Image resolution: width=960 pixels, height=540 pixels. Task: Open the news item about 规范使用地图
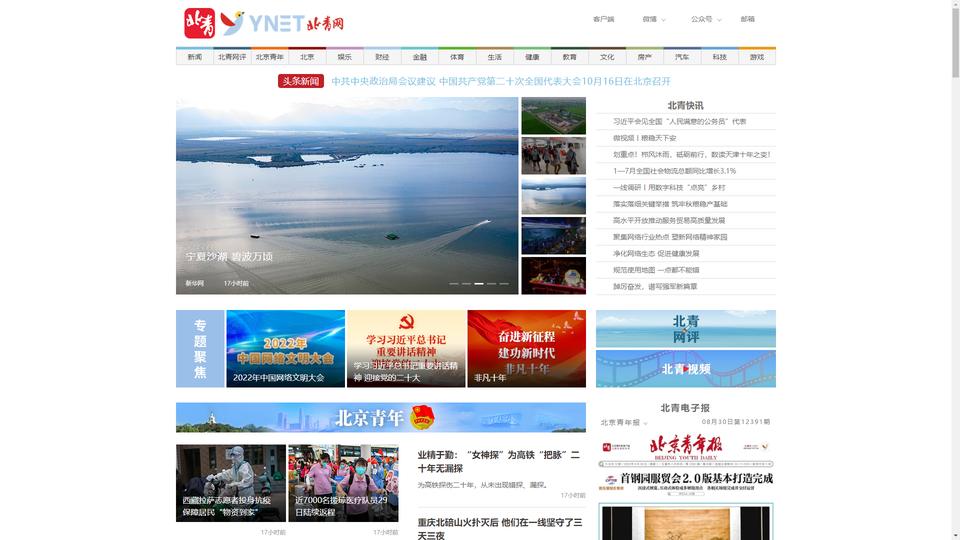click(x=656, y=270)
